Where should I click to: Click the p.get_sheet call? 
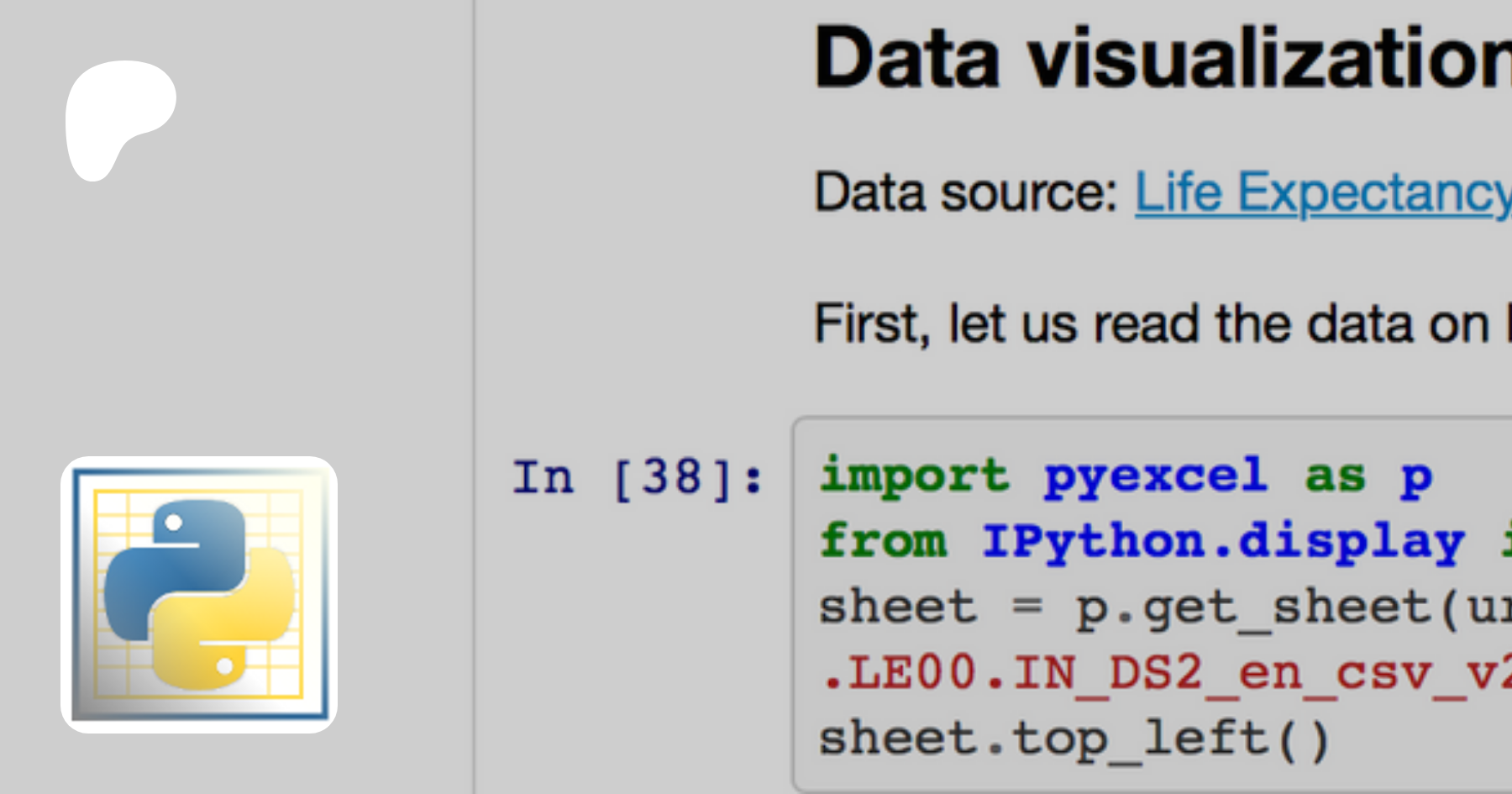tap(1252, 608)
